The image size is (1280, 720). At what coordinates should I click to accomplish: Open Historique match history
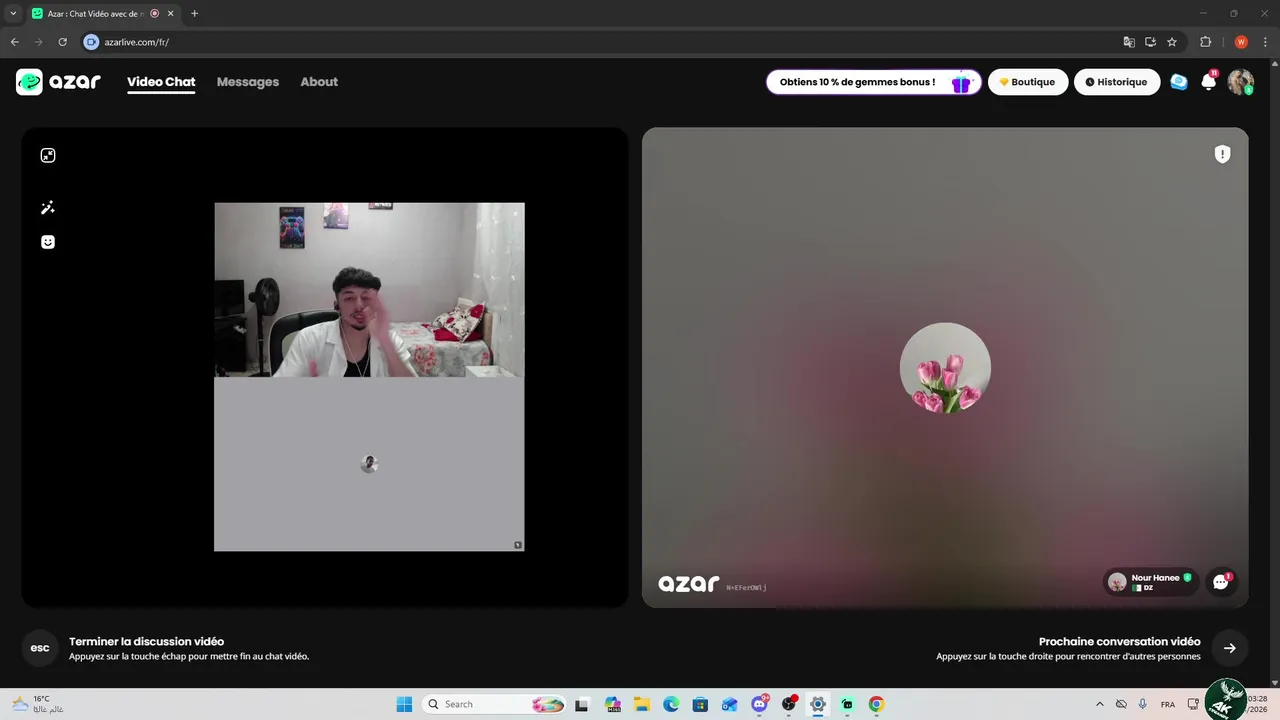click(x=1117, y=82)
